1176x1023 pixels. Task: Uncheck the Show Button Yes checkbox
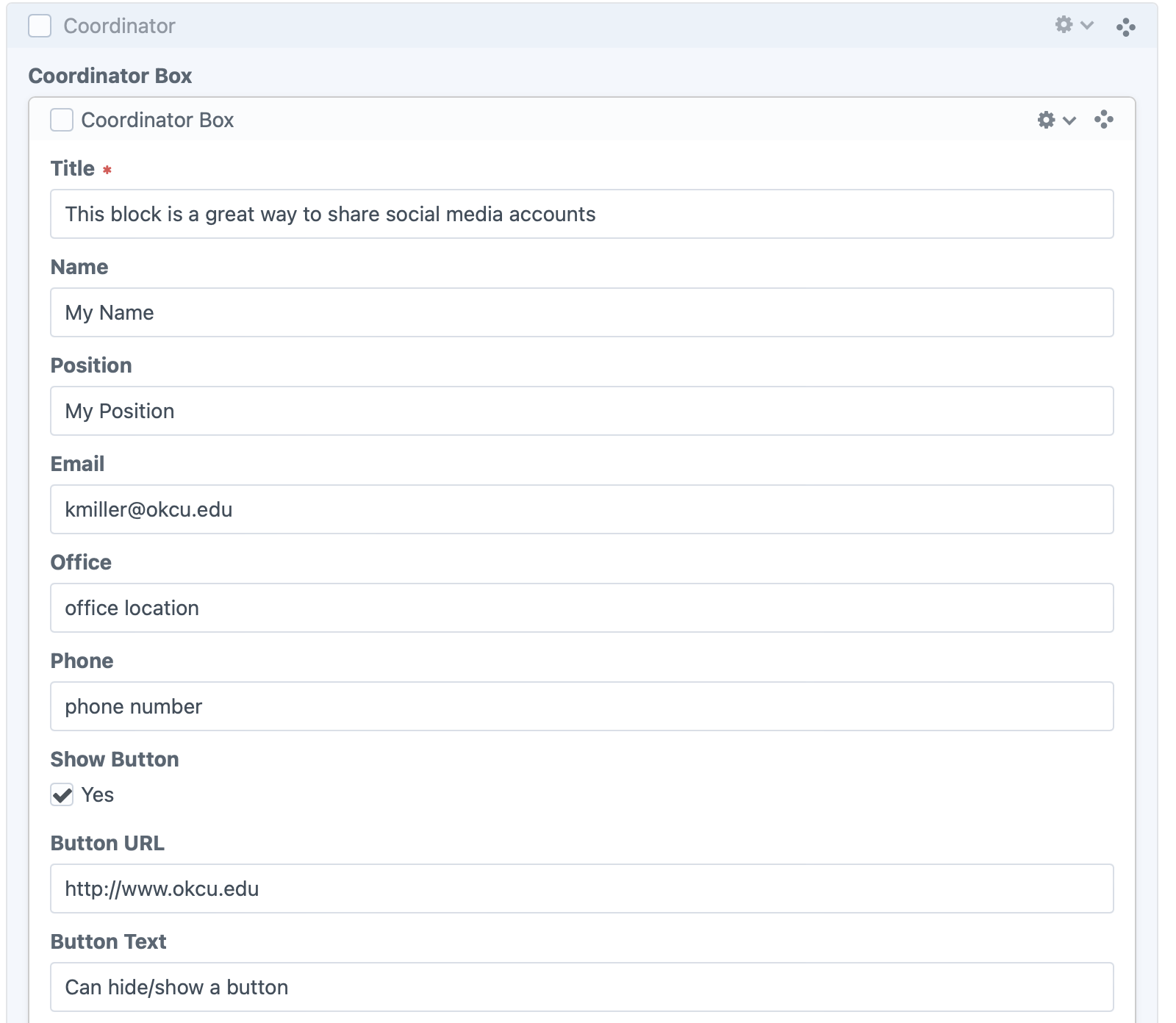pos(62,794)
